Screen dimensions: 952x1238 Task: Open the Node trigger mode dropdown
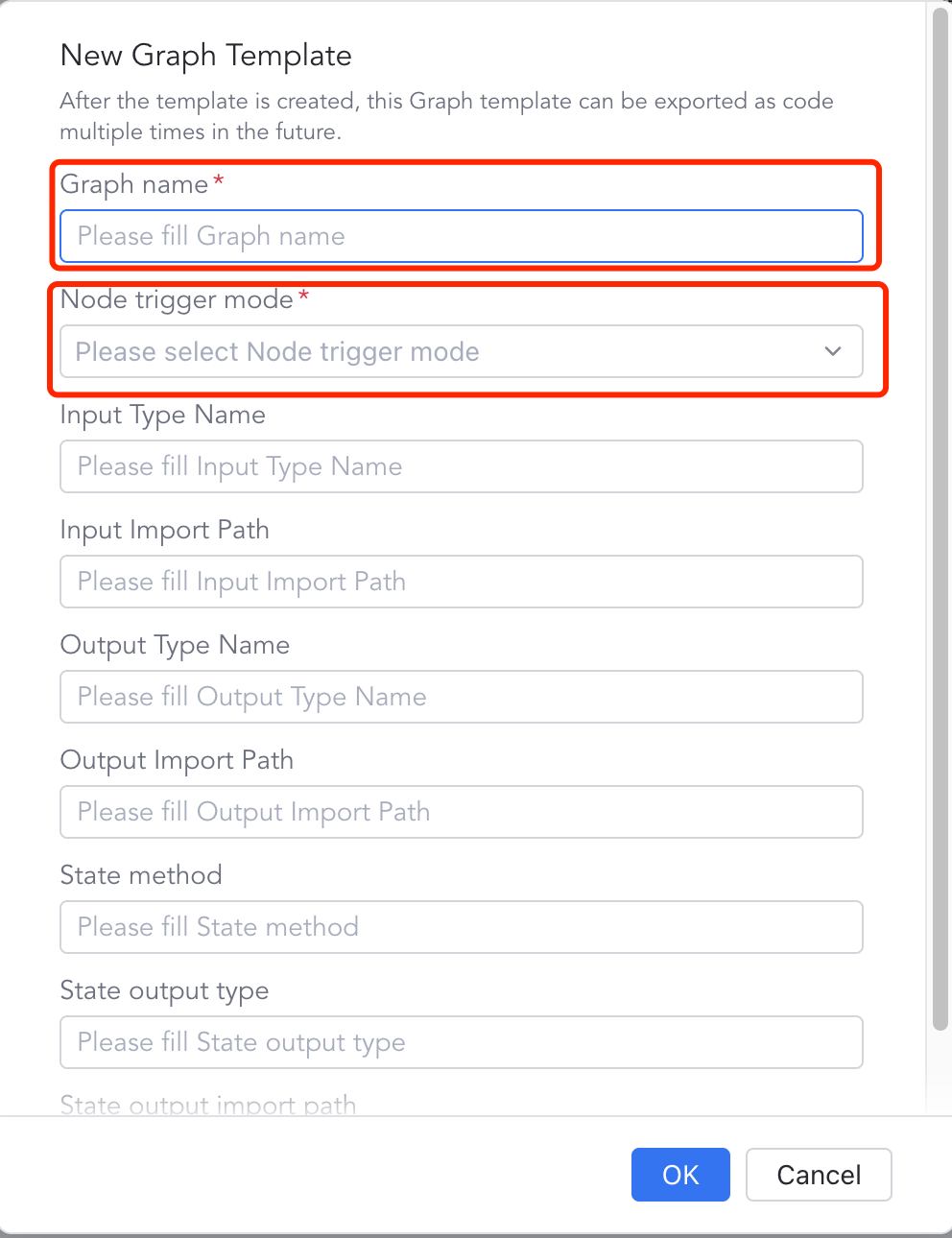point(441,352)
